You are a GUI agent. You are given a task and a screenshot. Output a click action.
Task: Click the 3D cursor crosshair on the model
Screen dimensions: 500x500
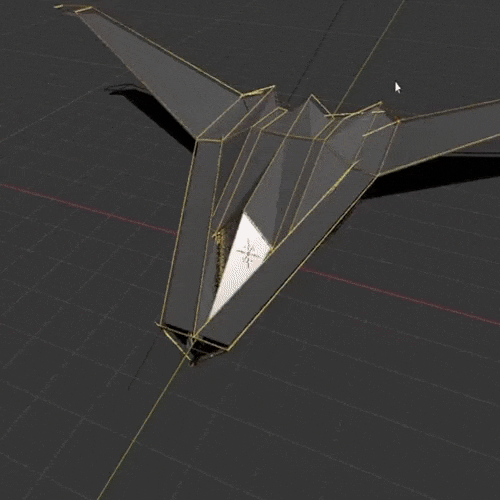point(248,254)
